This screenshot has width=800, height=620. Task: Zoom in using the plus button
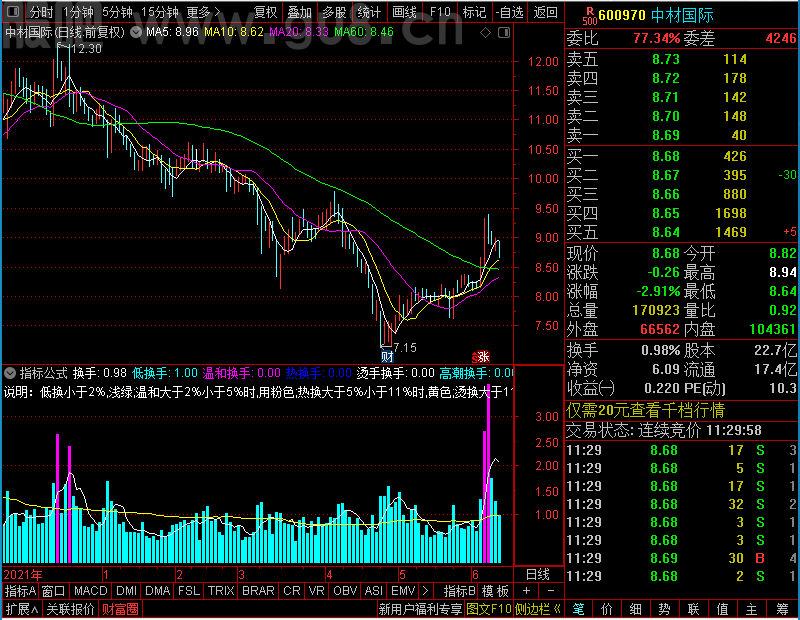click(527, 590)
